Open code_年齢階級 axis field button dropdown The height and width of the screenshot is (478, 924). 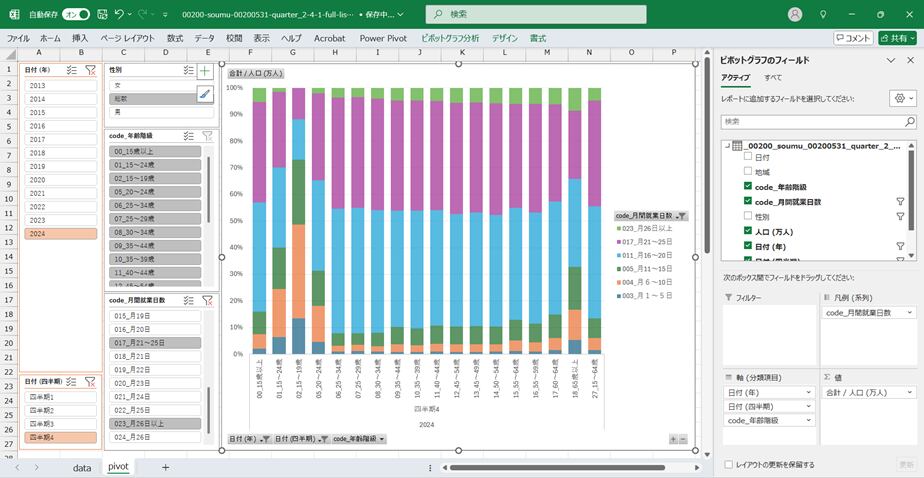click(x=380, y=439)
